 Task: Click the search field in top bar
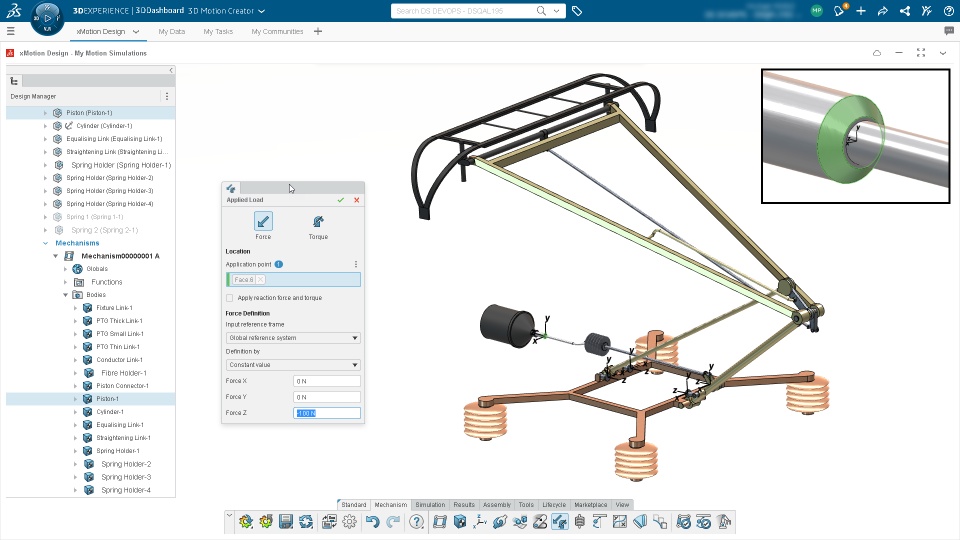click(463, 11)
